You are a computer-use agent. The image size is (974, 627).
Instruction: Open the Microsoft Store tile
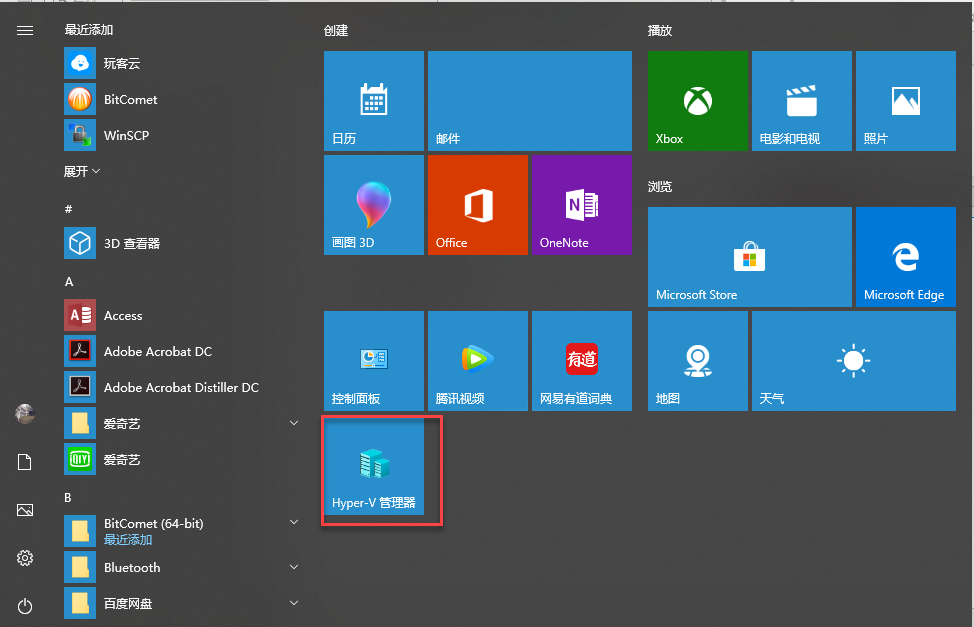[x=750, y=257]
